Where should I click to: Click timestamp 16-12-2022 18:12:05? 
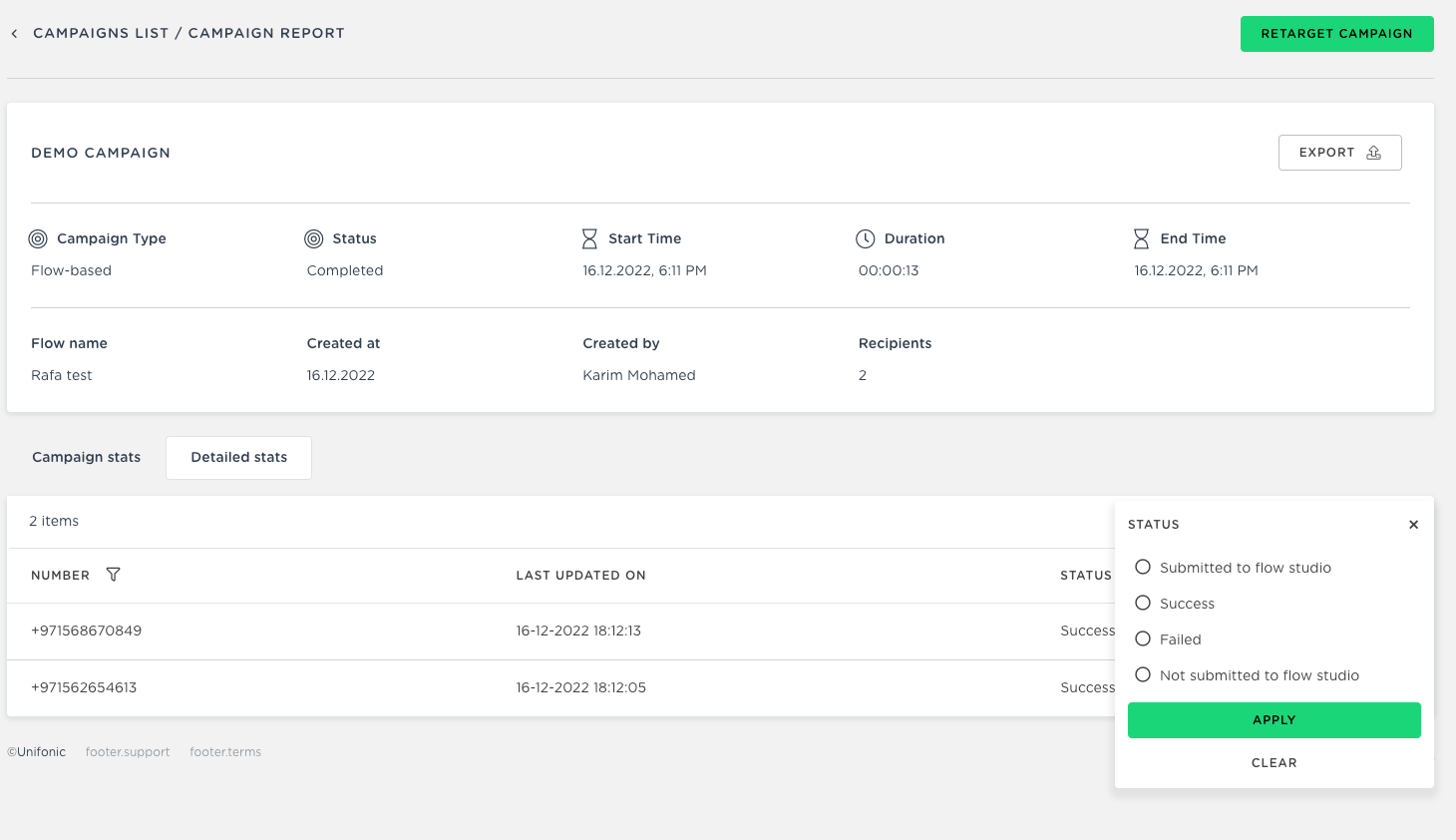tap(580, 688)
